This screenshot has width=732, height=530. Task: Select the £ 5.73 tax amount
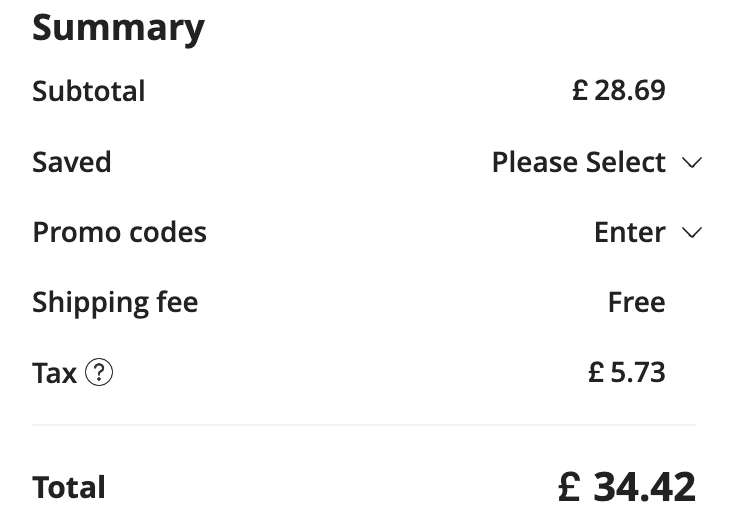point(627,373)
